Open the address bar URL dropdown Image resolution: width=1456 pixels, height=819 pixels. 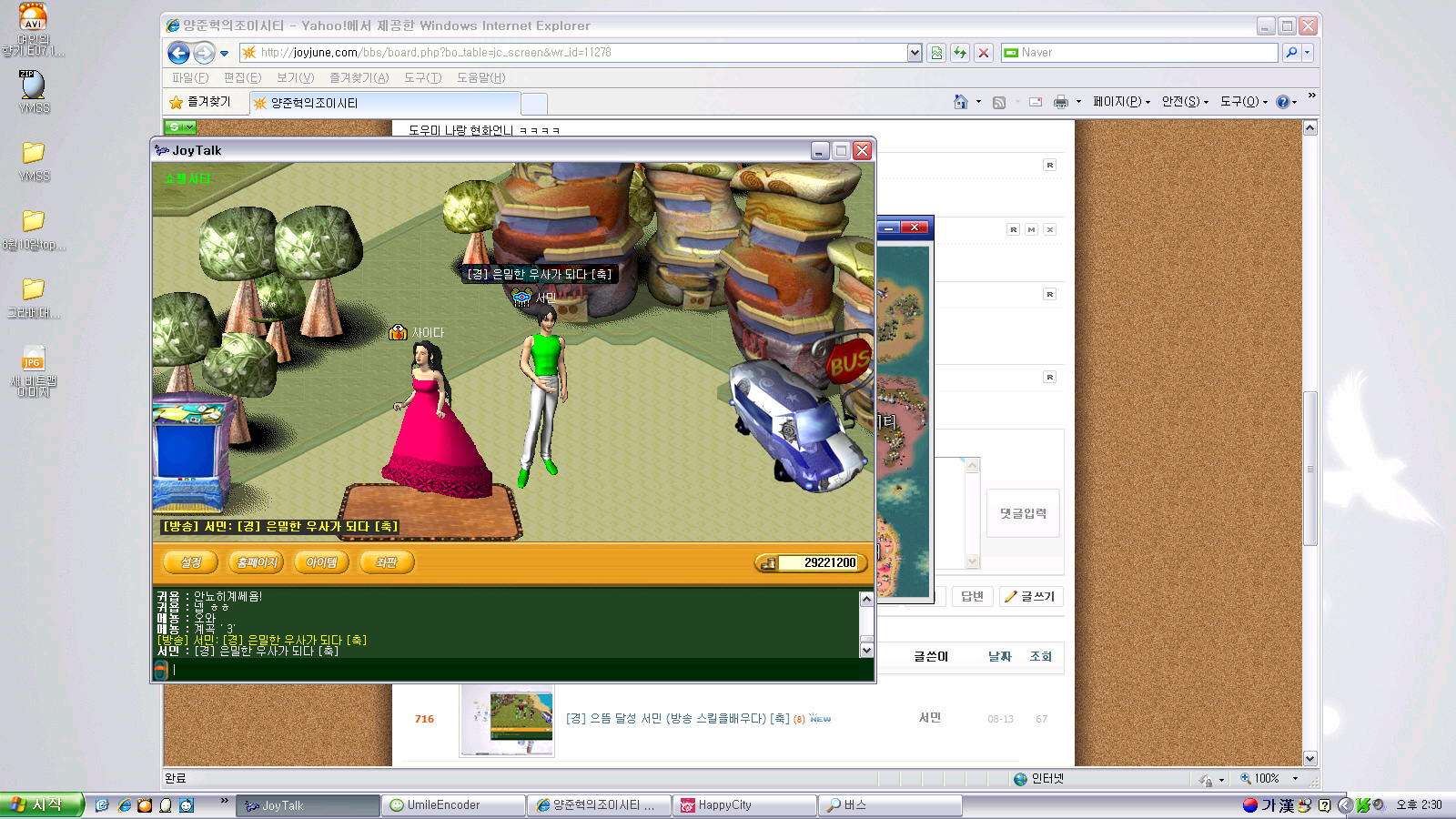915,53
